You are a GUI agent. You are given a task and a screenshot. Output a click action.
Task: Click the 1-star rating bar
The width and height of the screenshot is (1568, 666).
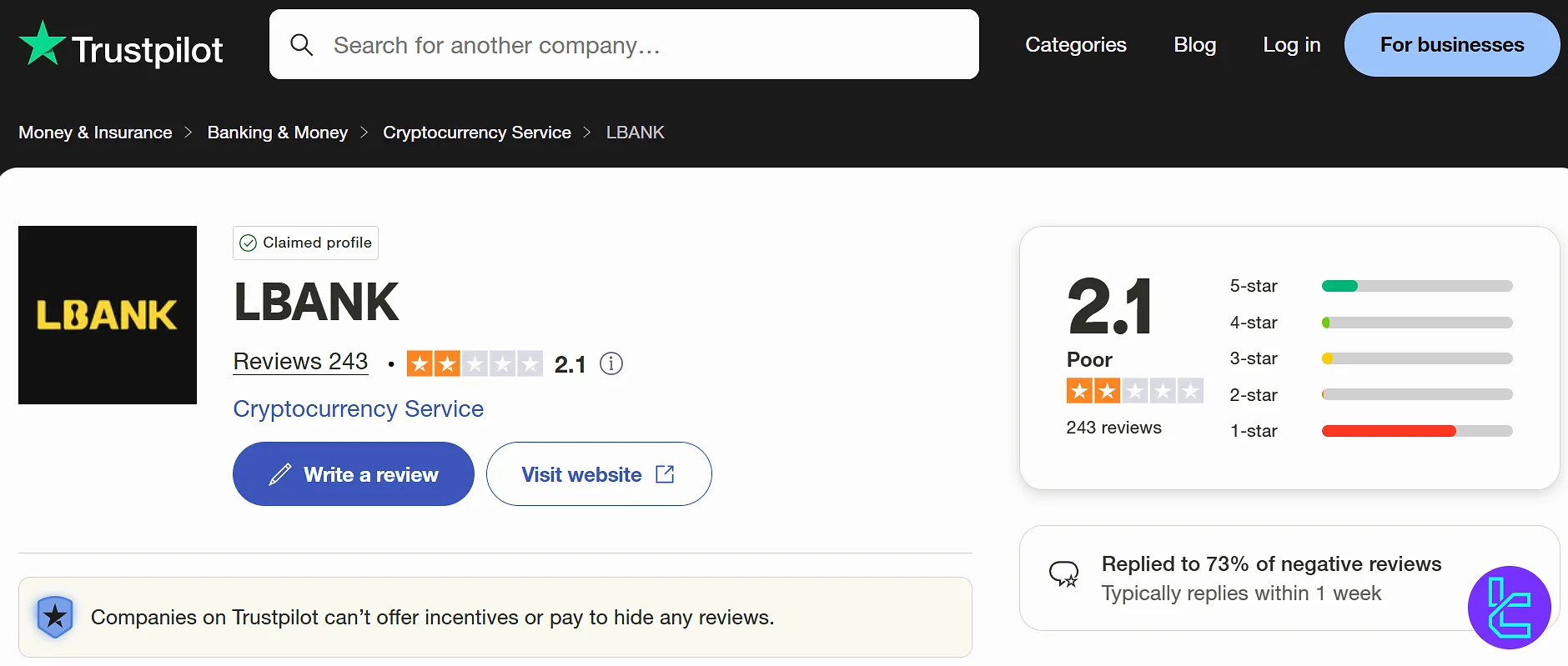tap(1415, 431)
